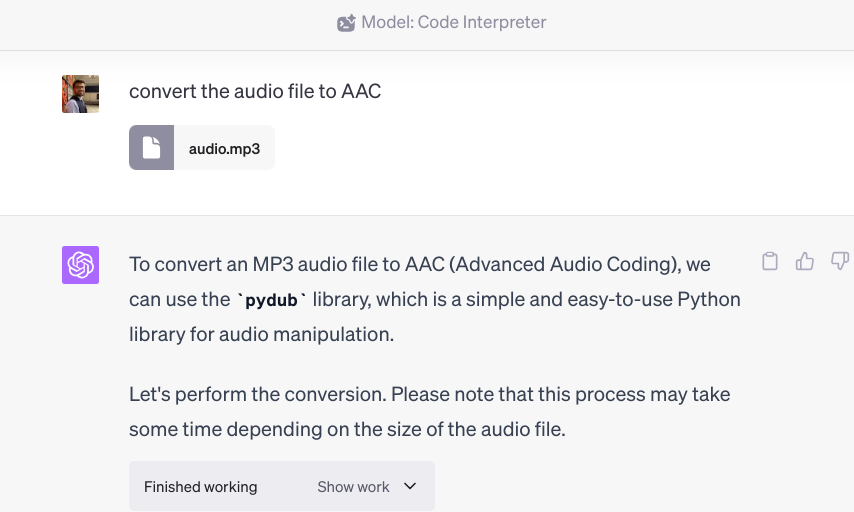Copy the assistant response with clipboard icon
This screenshot has width=854, height=512.
tap(770, 262)
